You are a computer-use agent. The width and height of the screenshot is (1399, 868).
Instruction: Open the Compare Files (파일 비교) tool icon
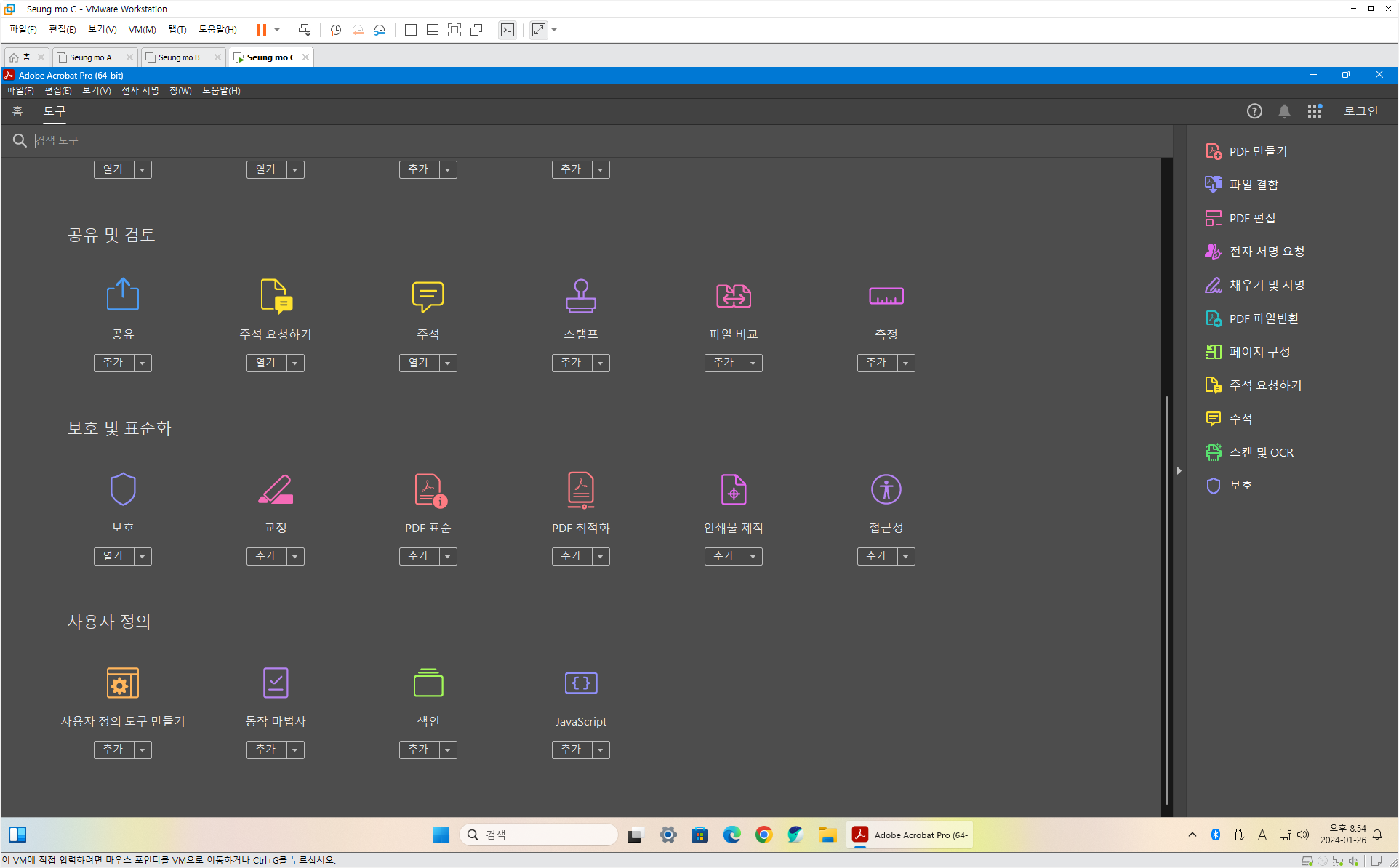coord(733,296)
